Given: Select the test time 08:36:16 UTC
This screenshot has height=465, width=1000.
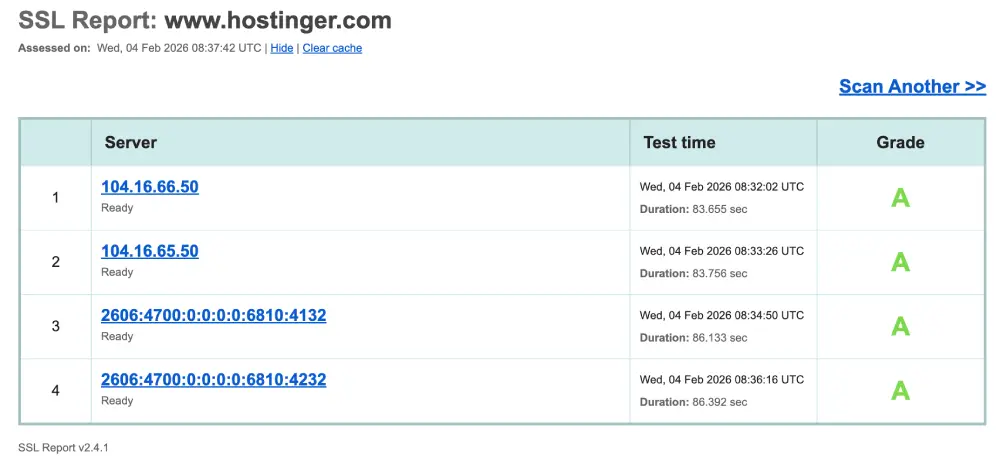Looking at the screenshot, I should tap(722, 380).
